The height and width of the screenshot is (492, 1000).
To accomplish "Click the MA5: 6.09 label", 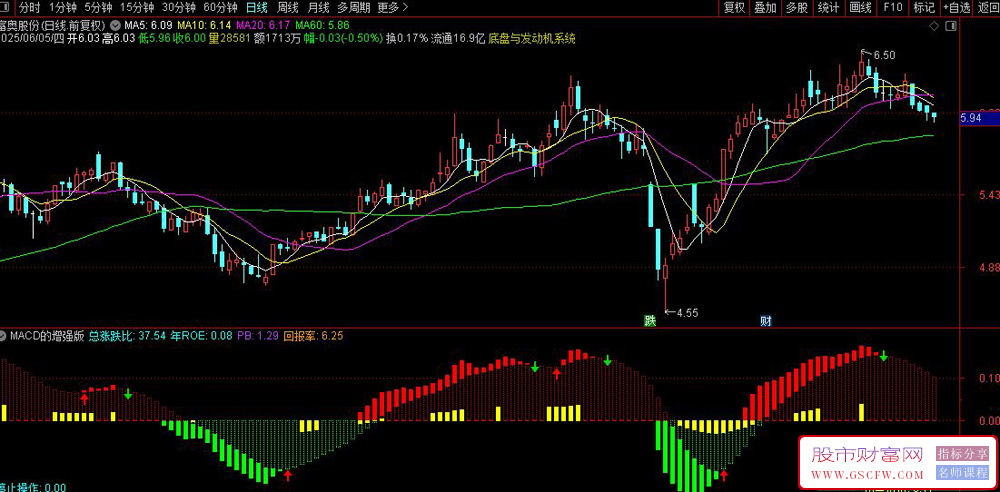I will pyautogui.click(x=148, y=26).
